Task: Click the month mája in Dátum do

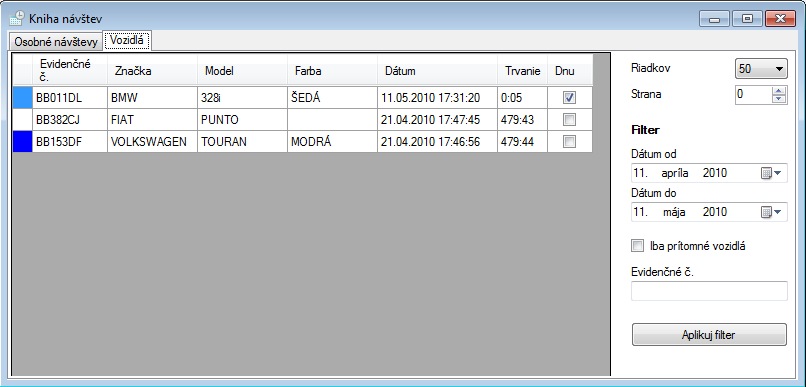Action: coord(673,212)
